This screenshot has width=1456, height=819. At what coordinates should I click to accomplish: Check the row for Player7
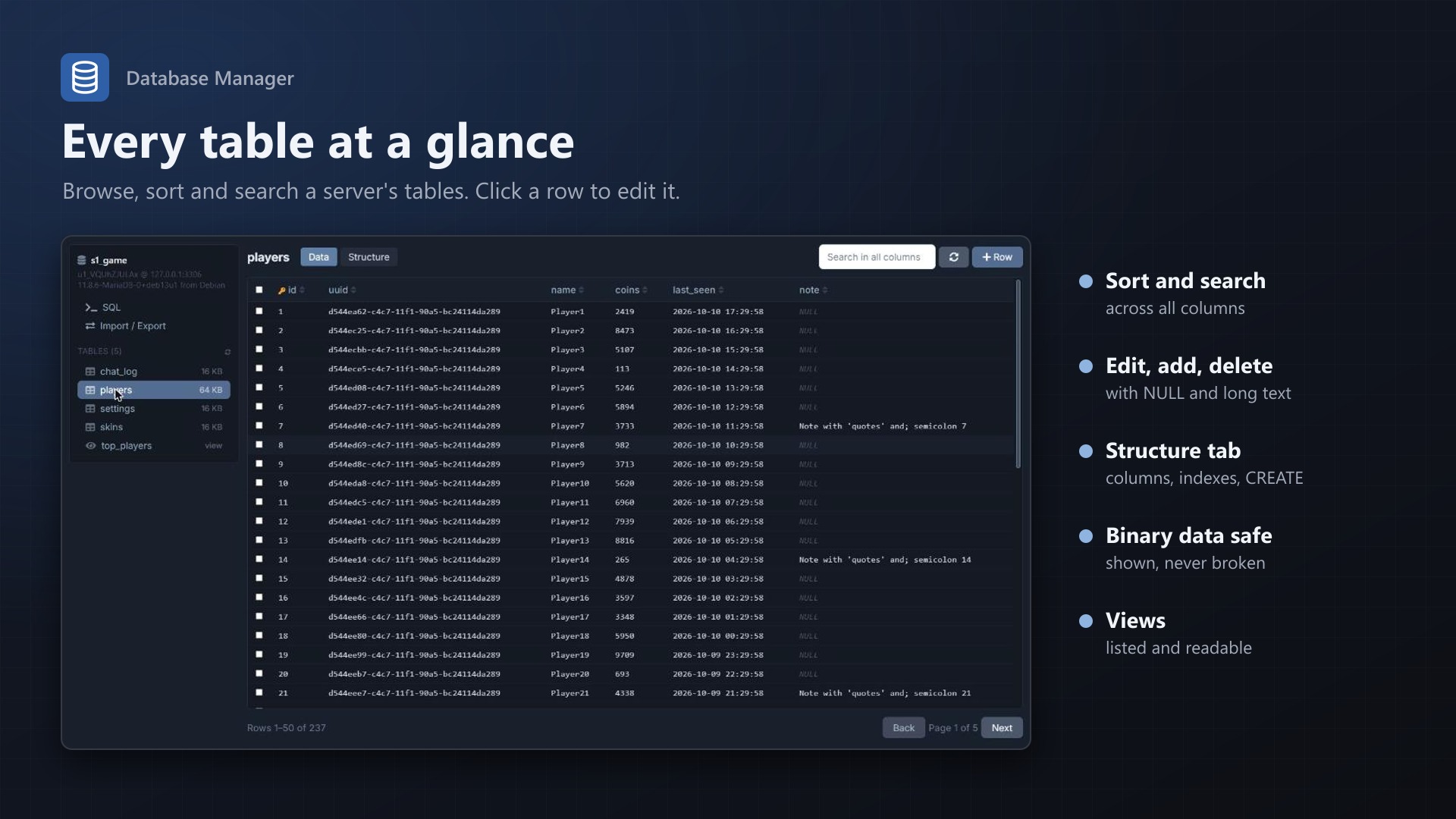pos(259,425)
